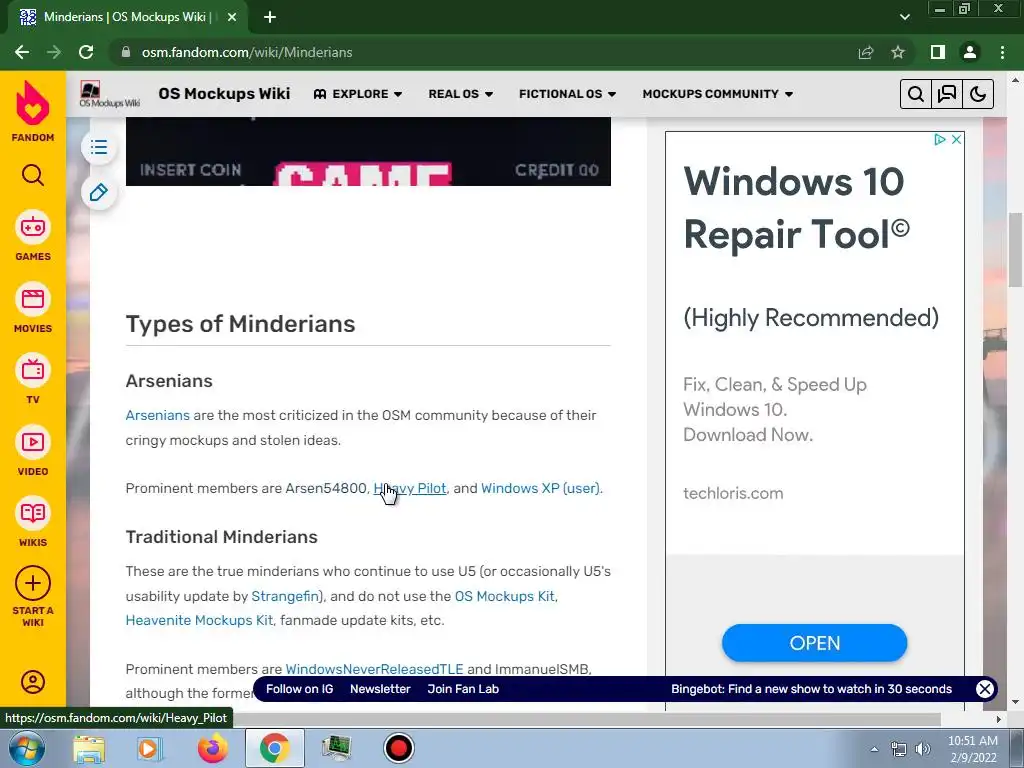
Task: Open the Chrome profile icon
Action: coord(970,52)
